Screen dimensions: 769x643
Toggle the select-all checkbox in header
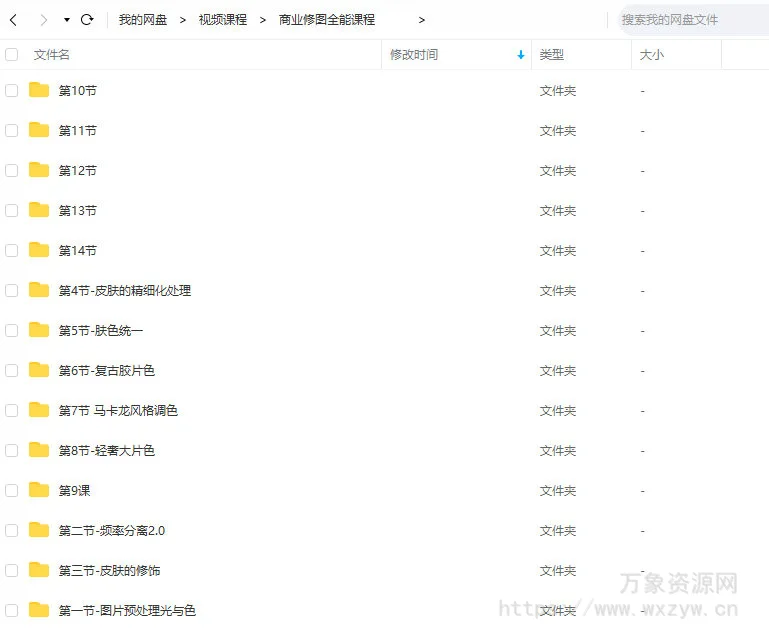click(12, 54)
